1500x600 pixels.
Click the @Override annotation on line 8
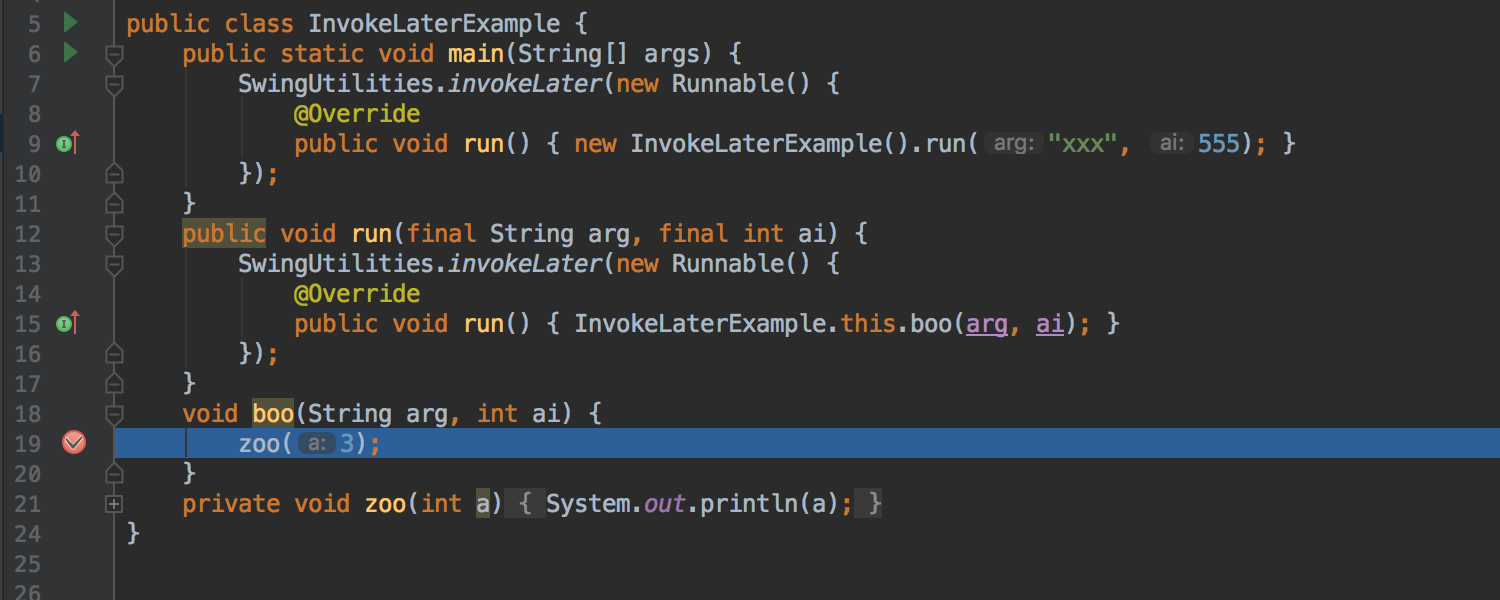357,113
